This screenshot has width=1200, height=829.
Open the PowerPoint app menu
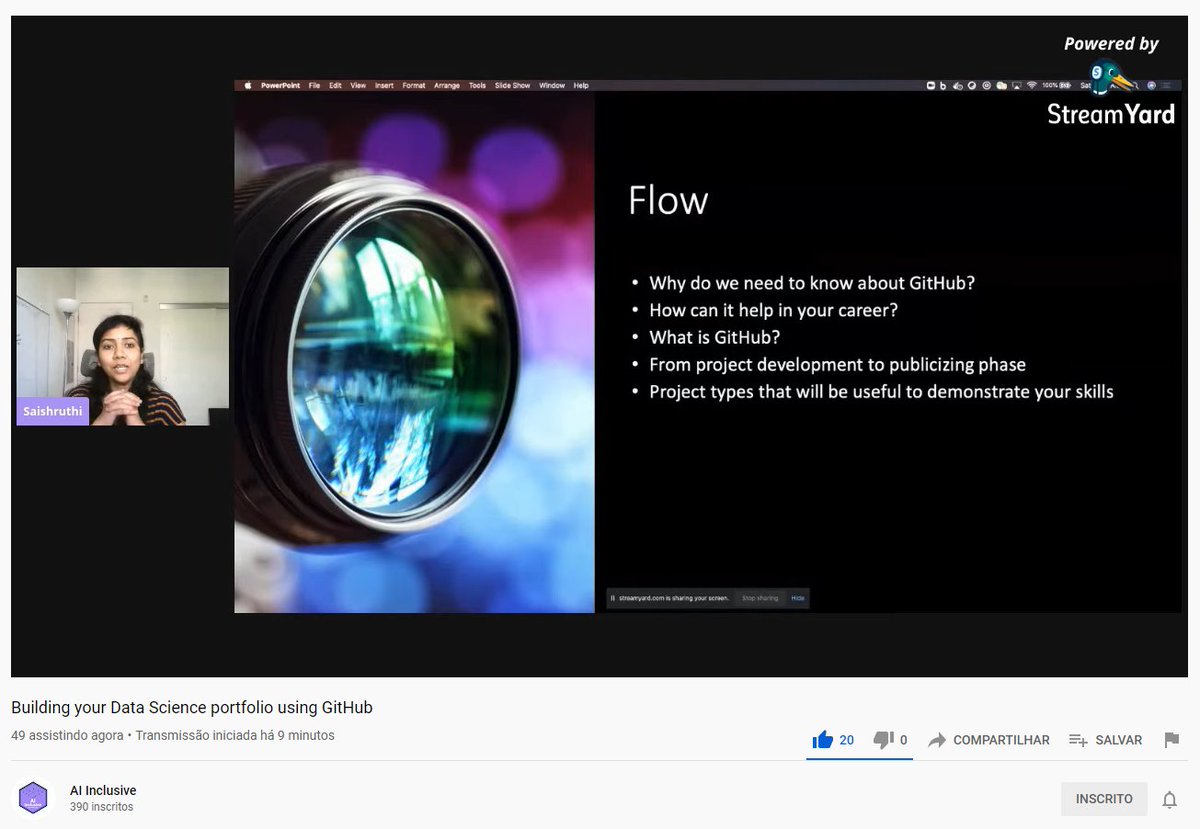[x=280, y=86]
